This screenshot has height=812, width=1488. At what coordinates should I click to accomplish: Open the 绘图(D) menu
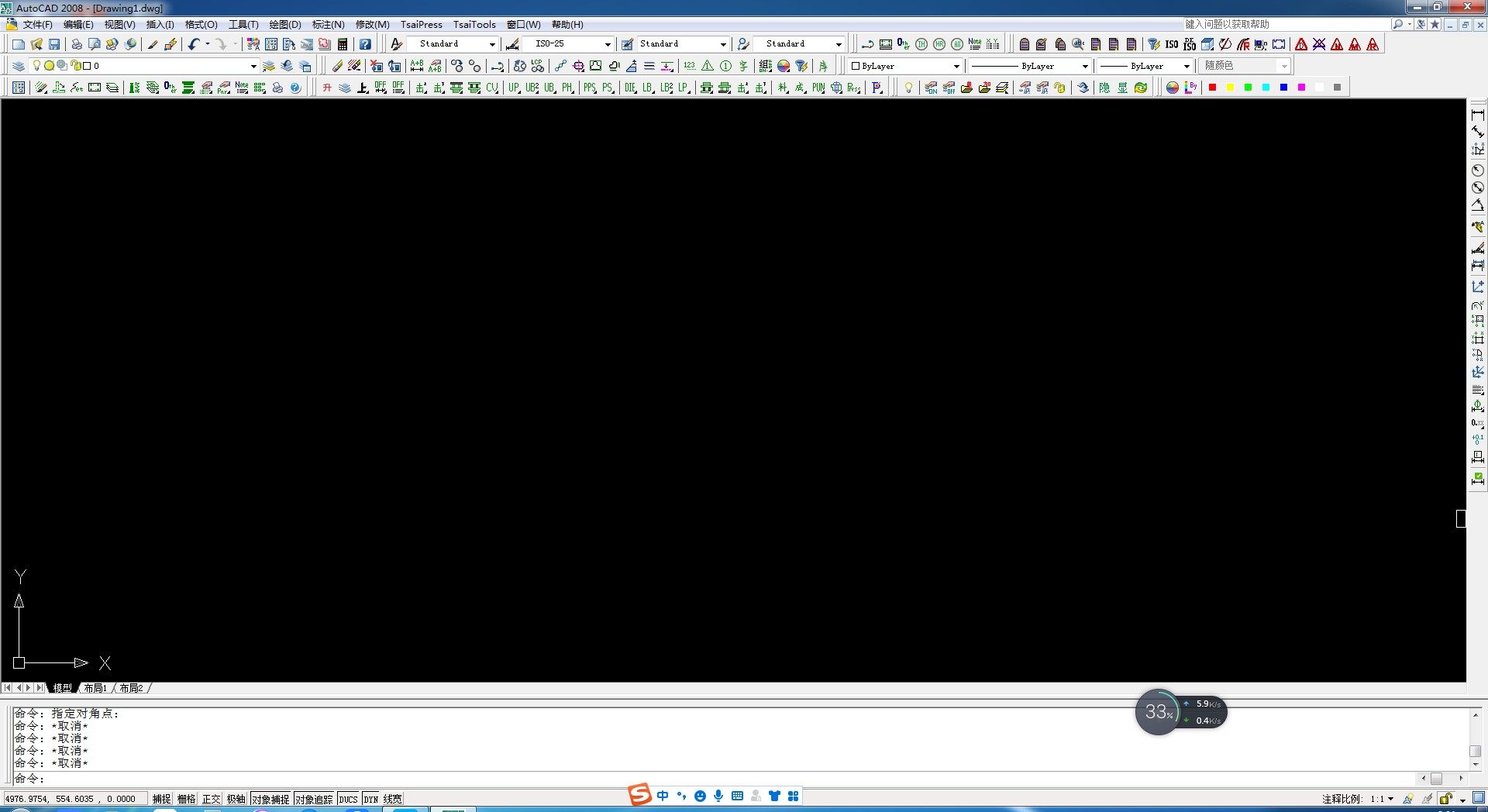pos(285,25)
